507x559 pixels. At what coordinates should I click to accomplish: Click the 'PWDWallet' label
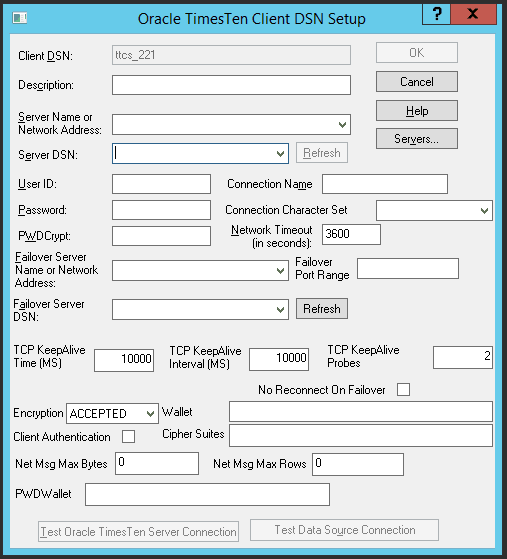click(43, 494)
